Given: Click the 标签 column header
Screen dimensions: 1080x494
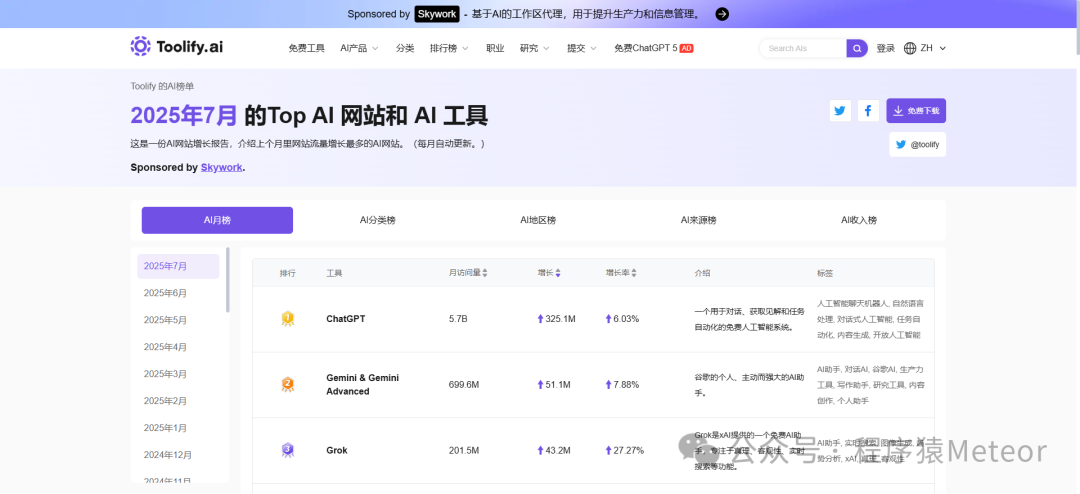Looking at the screenshot, I should coord(824,273).
